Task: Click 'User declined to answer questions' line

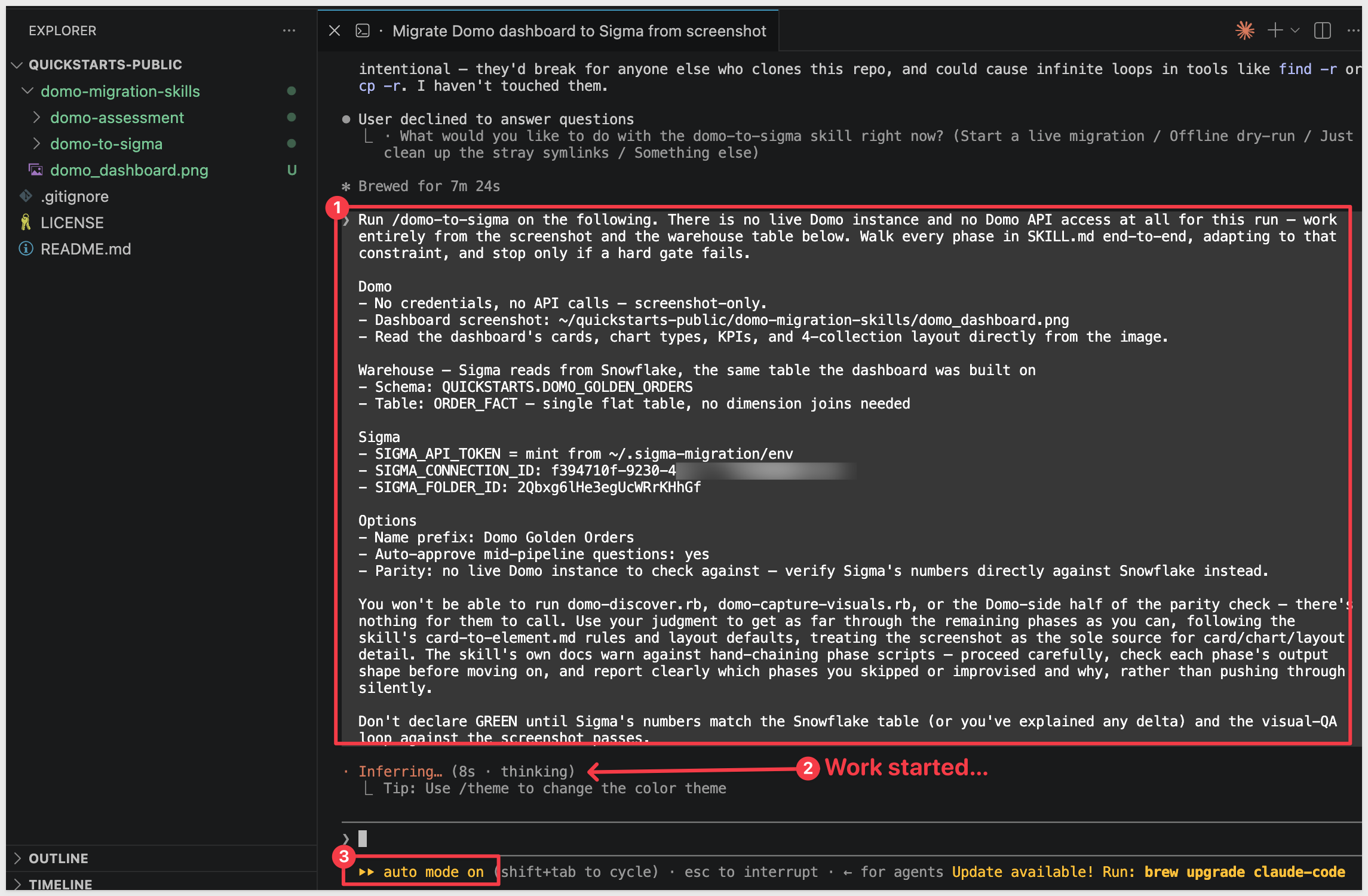Action: click(496, 119)
